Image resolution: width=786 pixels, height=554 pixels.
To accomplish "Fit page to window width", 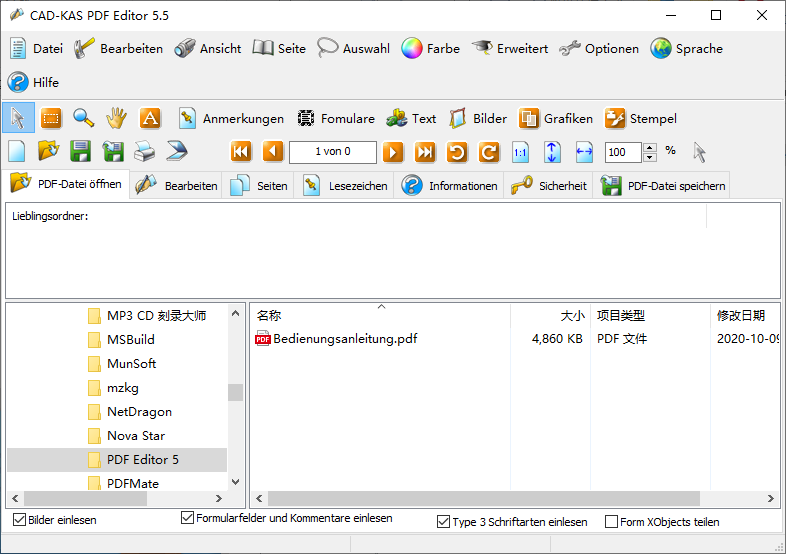I will coord(584,152).
